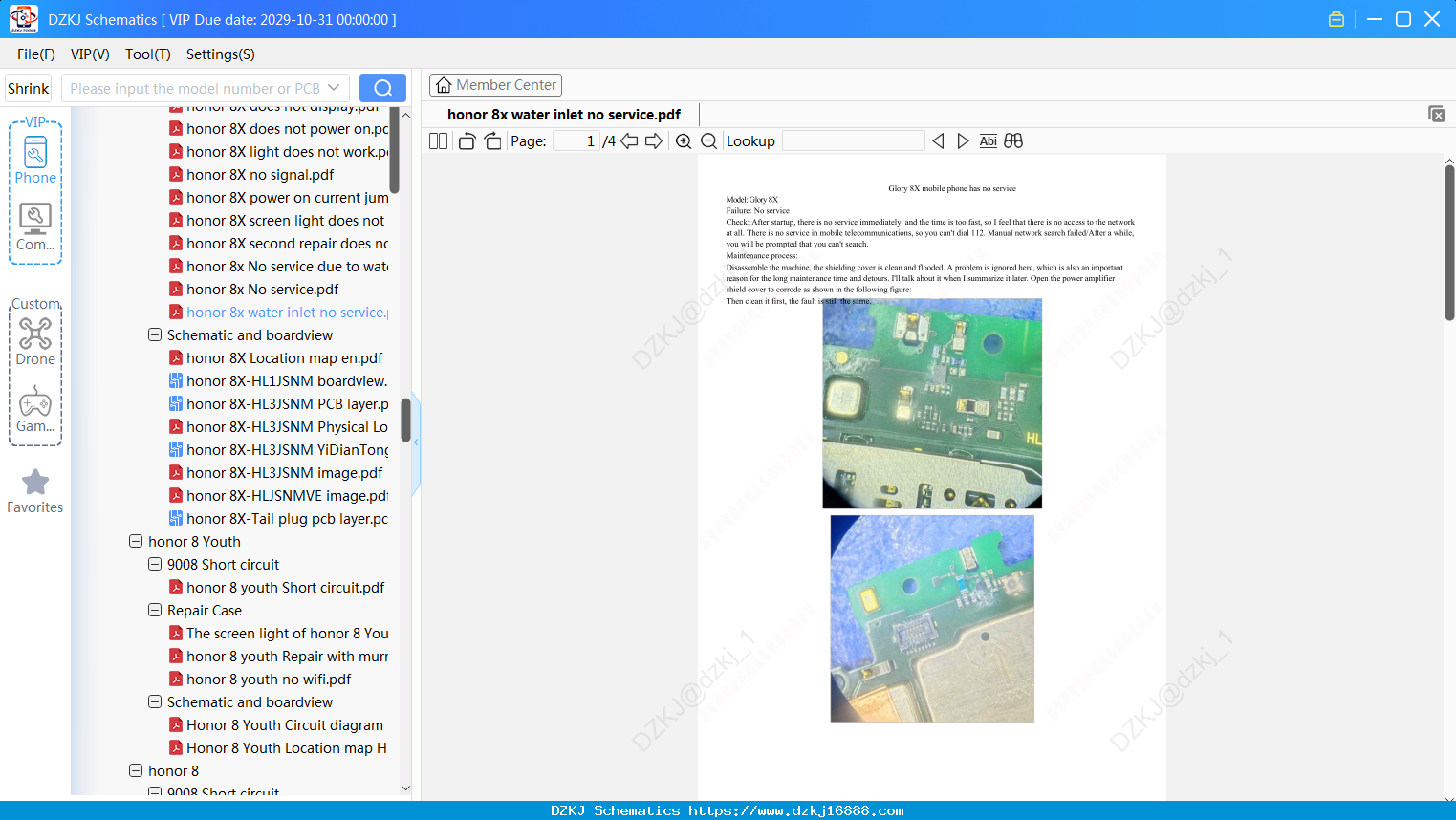Click the magnifier search button
This screenshot has width=1456, height=820.
[382, 88]
